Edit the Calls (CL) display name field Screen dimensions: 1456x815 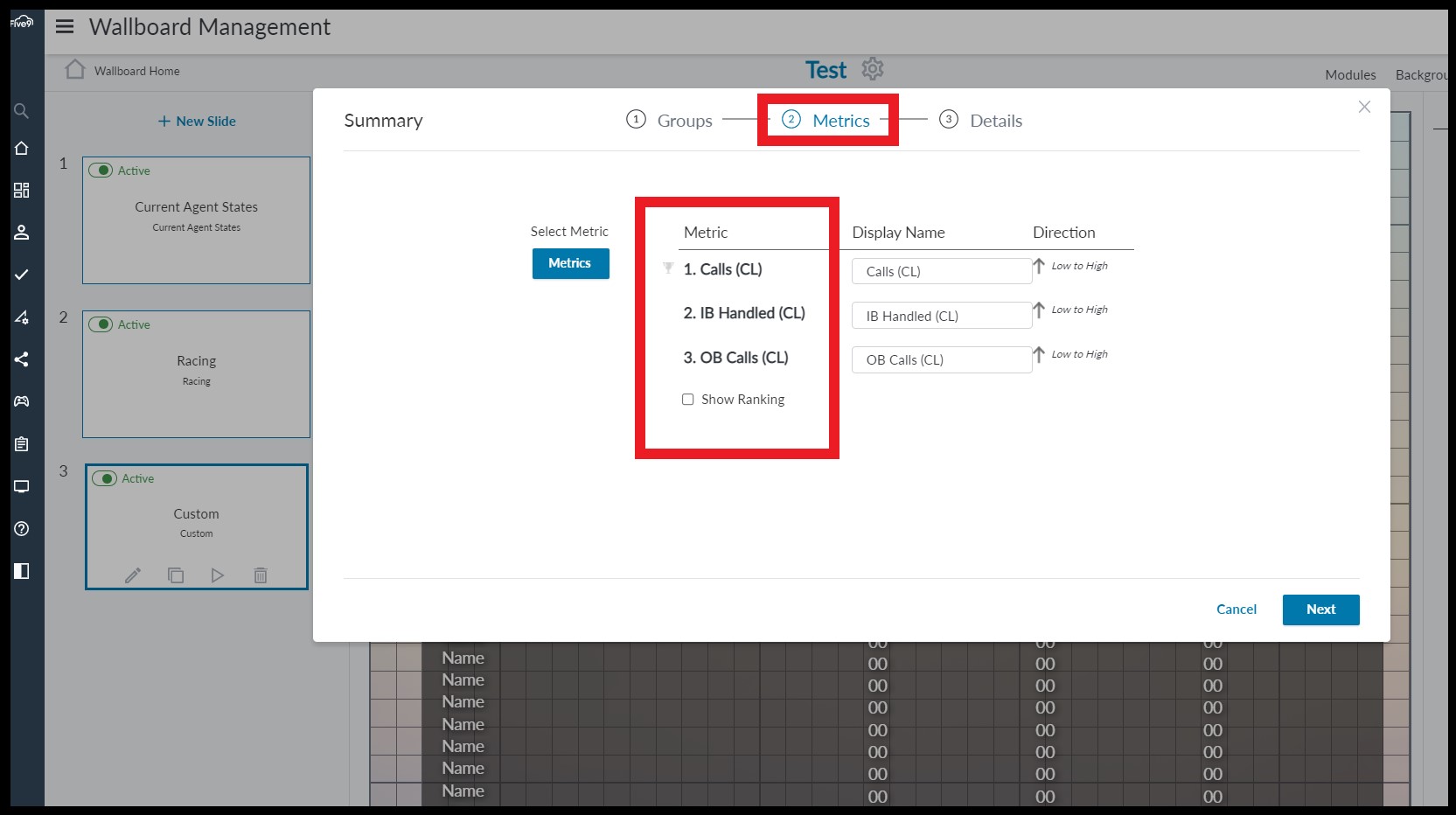coord(942,271)
